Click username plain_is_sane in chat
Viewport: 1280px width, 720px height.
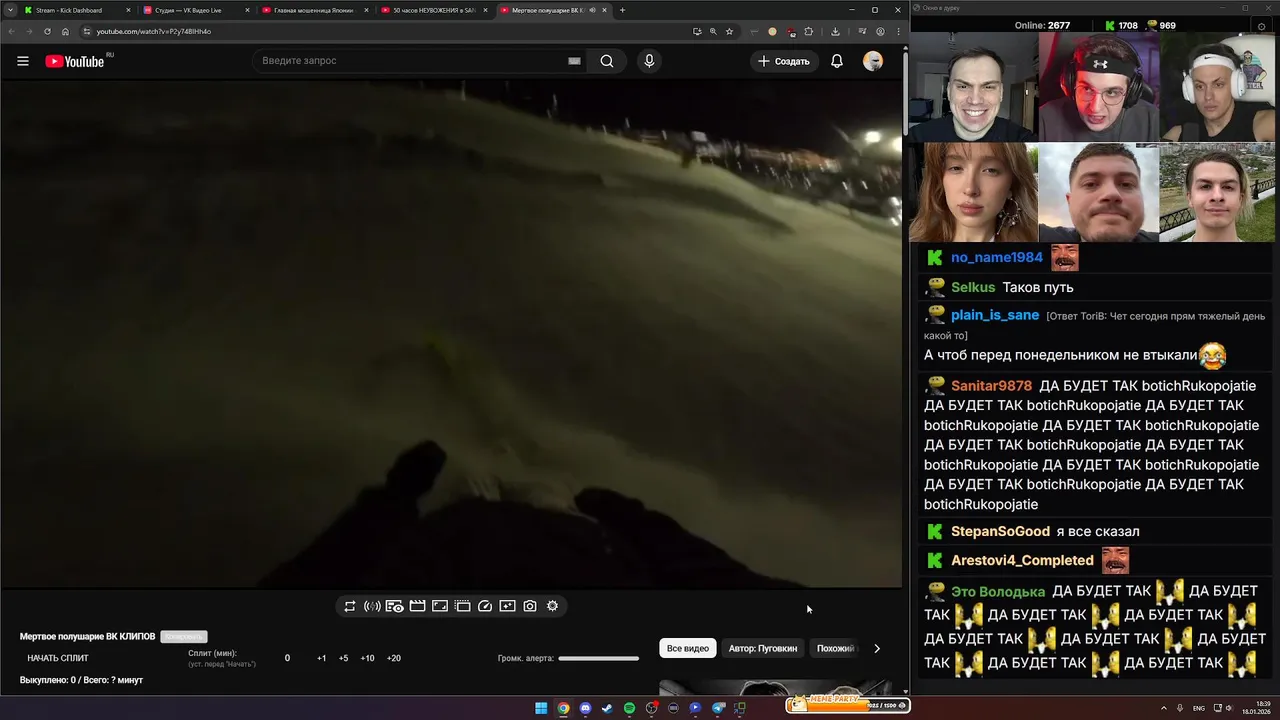[995, 315]
